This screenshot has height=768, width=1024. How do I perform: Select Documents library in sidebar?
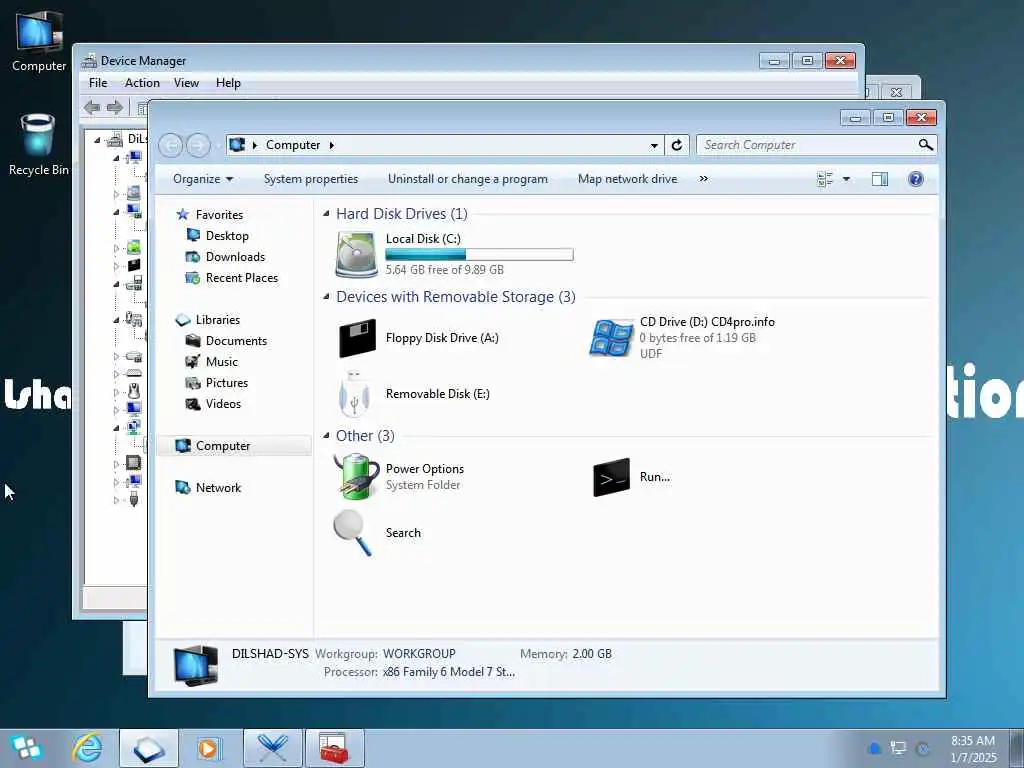(x=236, y=341)
